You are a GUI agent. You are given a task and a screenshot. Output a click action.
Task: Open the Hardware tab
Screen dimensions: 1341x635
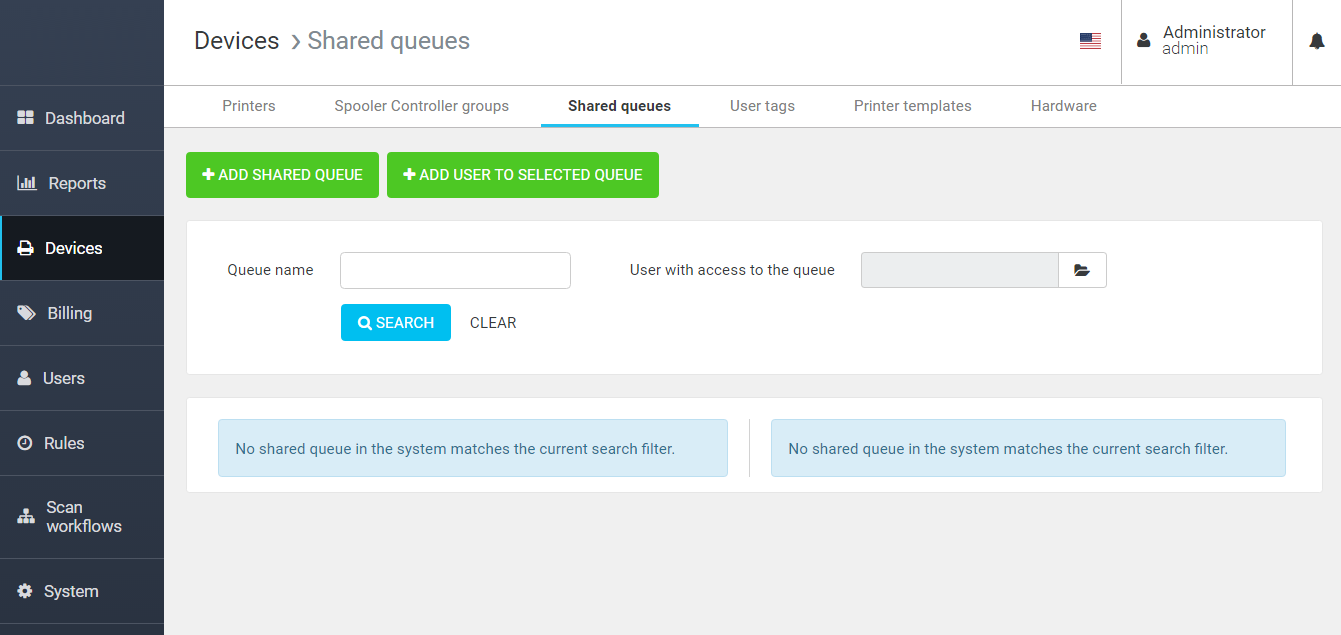[1063, 106]
